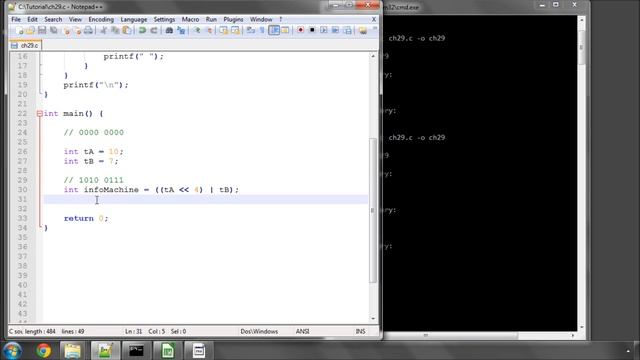Click the editor vertical scrollbar thumb

coord(373,210)
